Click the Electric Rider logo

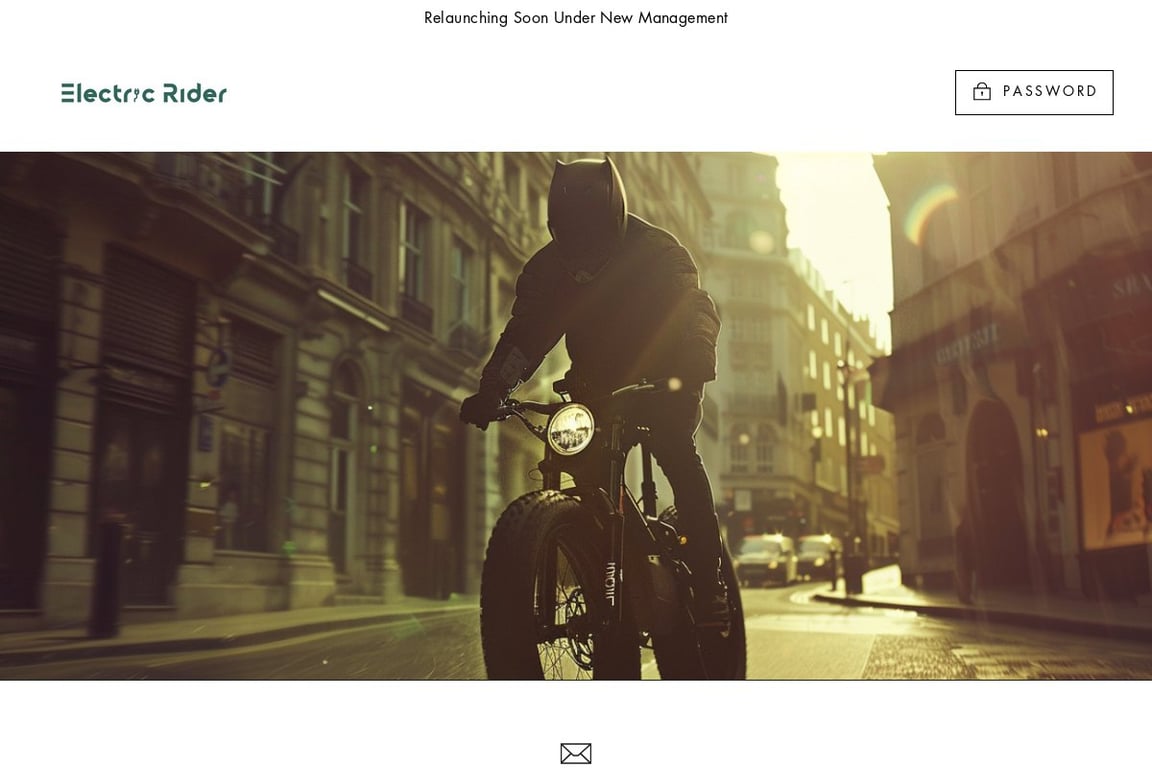point(144,93)
